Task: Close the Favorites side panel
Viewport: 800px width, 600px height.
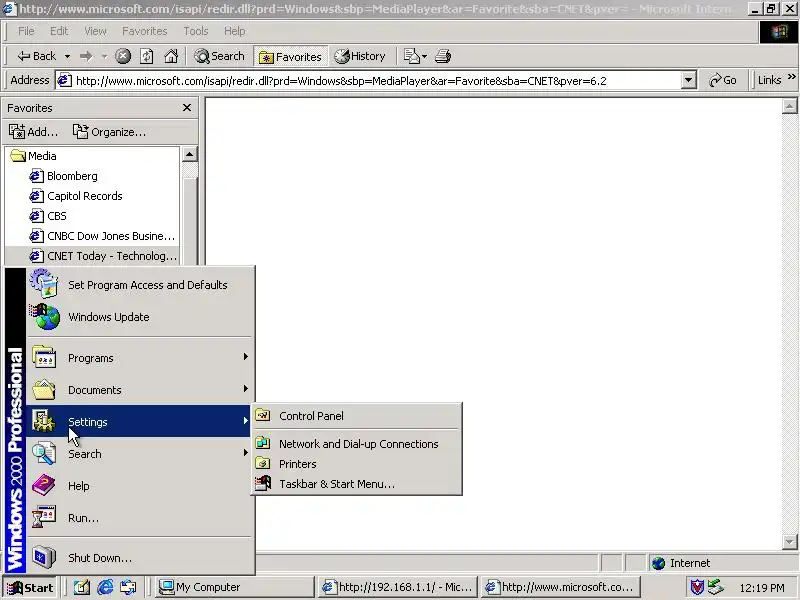Action: click(x=187, y=108)
